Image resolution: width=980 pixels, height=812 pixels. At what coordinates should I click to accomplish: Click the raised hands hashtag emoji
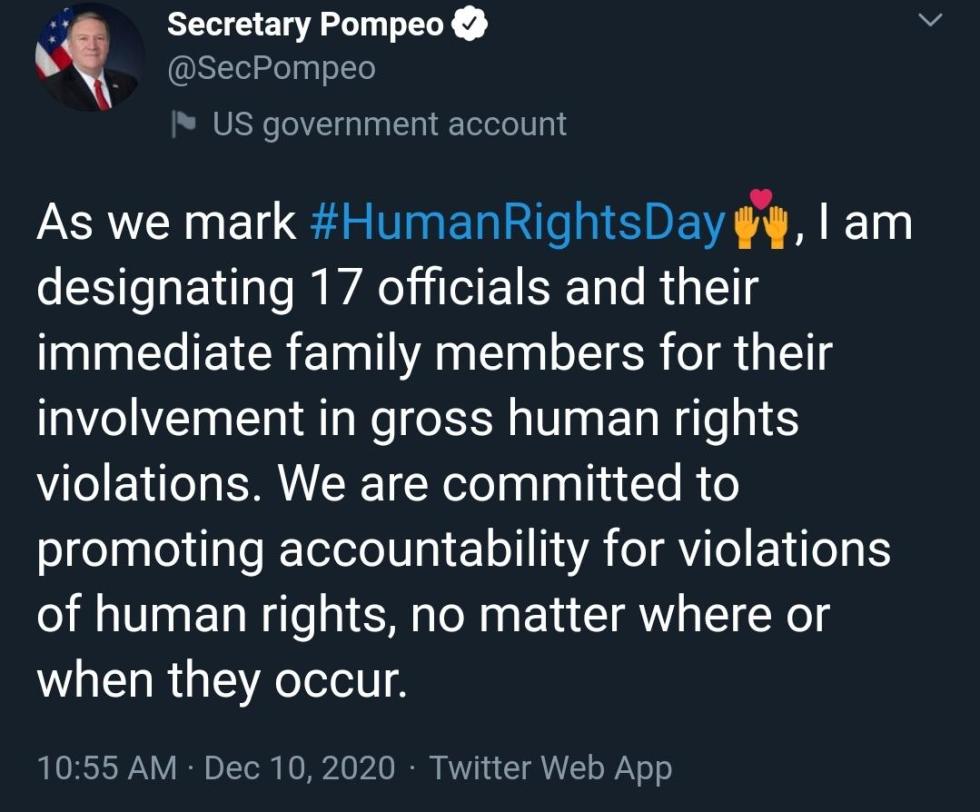(x=760, y=221)
